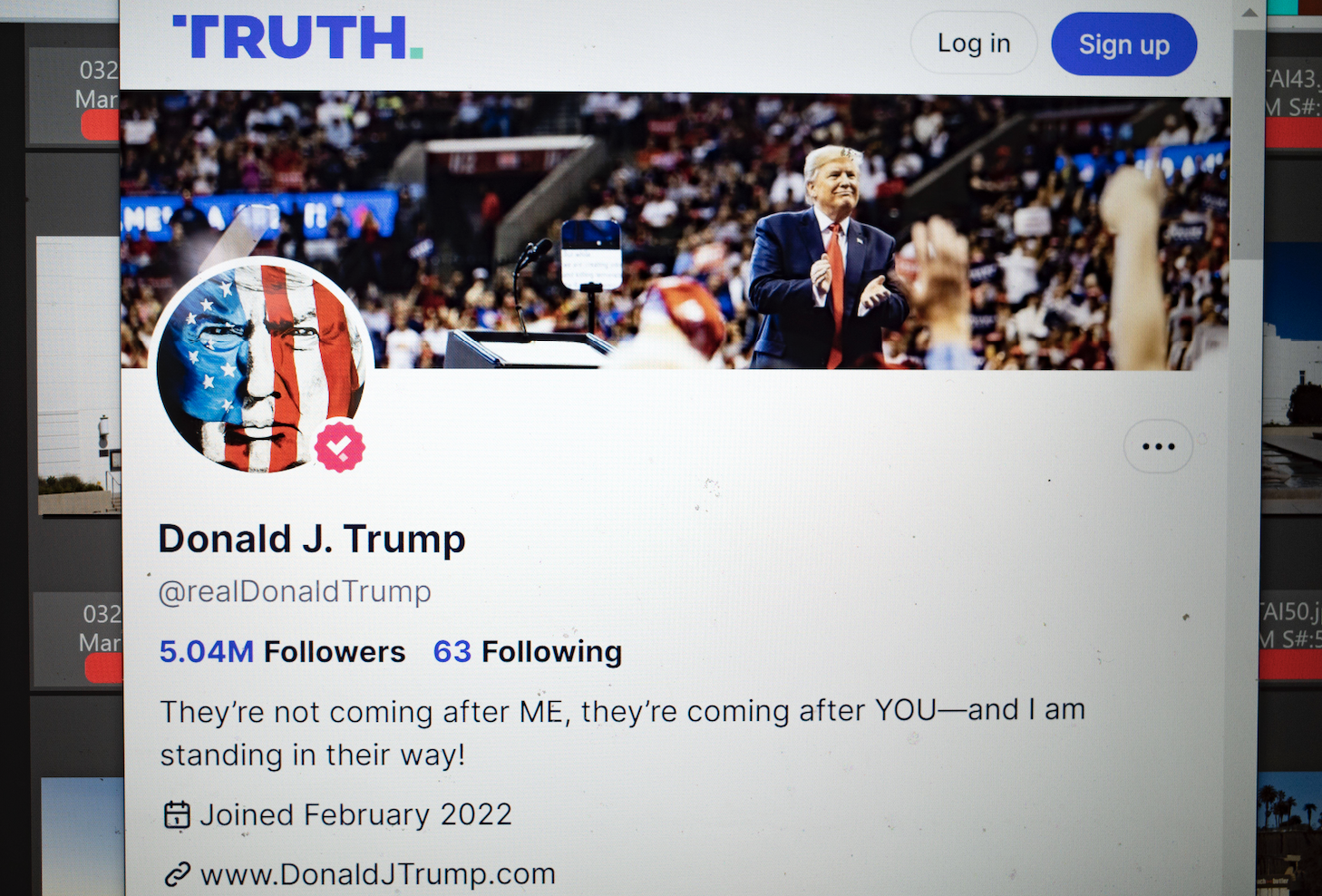
Task: Click the red verified checkmark badge
Action: click(340, 446)
